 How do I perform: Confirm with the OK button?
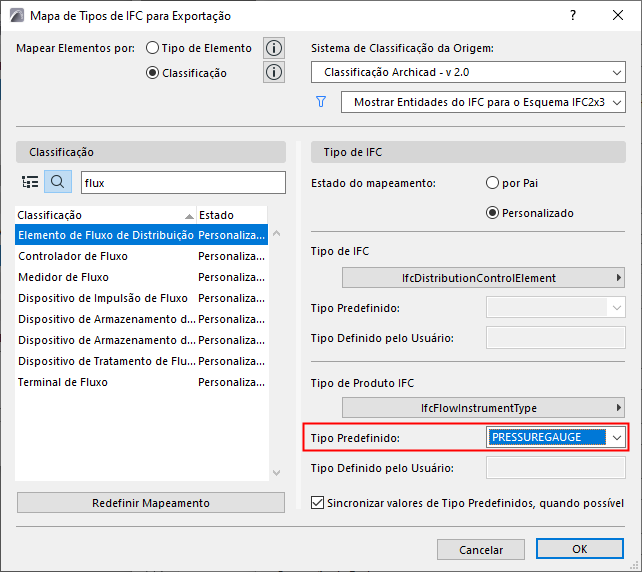pyautogui.click(x=580, y=549)
